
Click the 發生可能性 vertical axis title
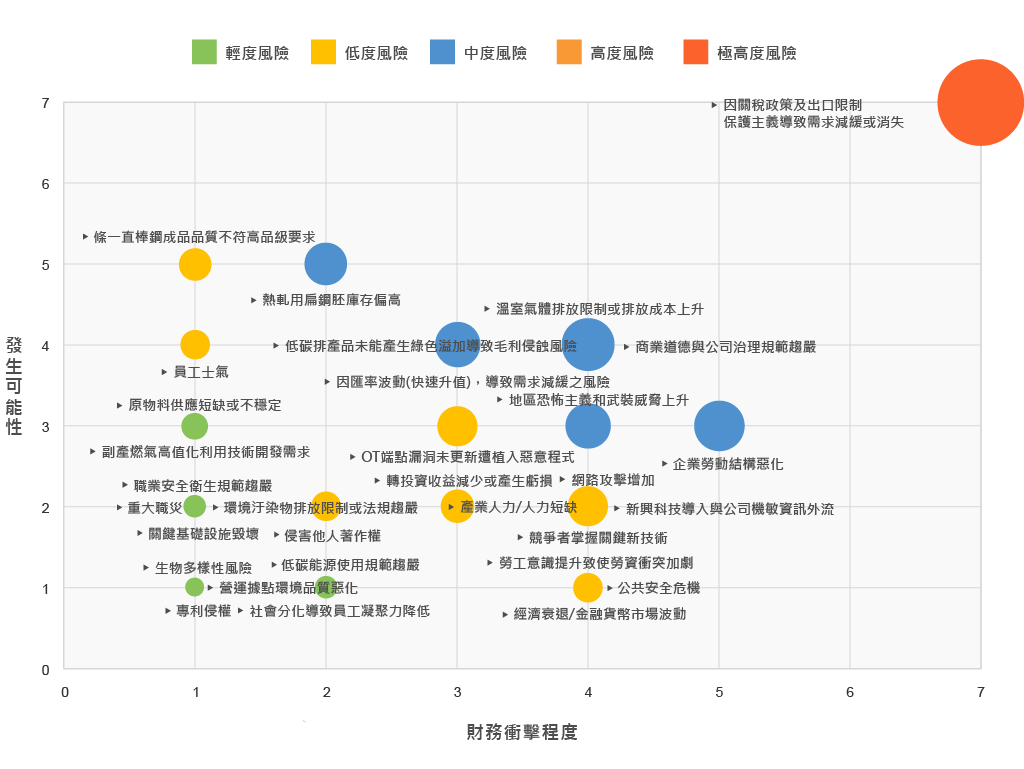(14, 386)
